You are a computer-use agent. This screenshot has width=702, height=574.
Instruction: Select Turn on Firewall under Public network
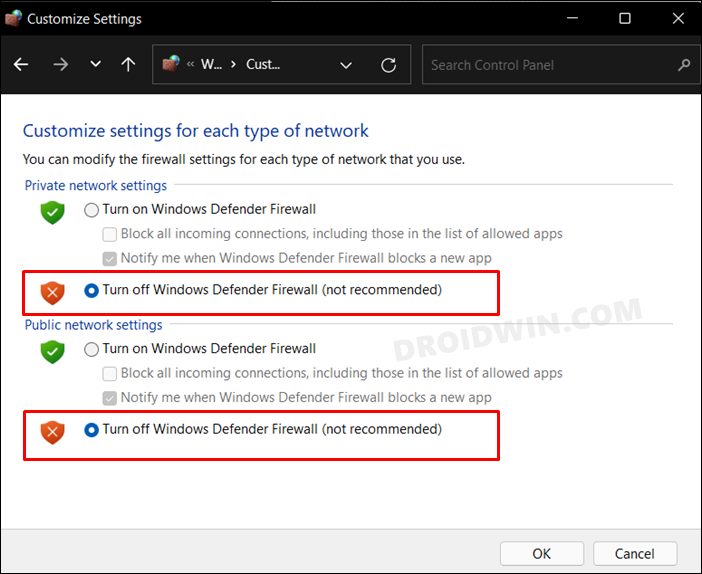click(x=91, y=349)
